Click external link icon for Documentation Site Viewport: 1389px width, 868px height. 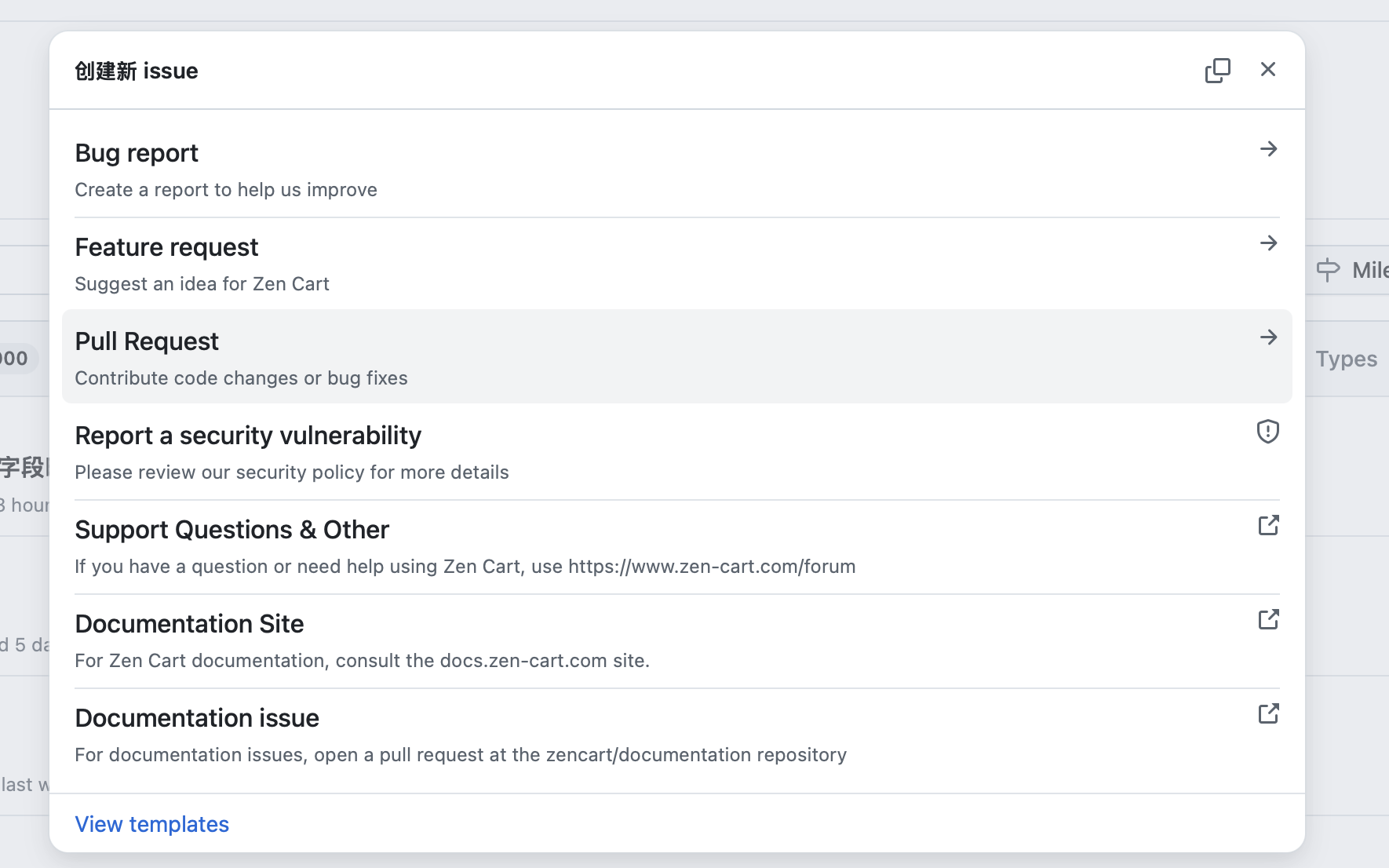coord(1269,619)
